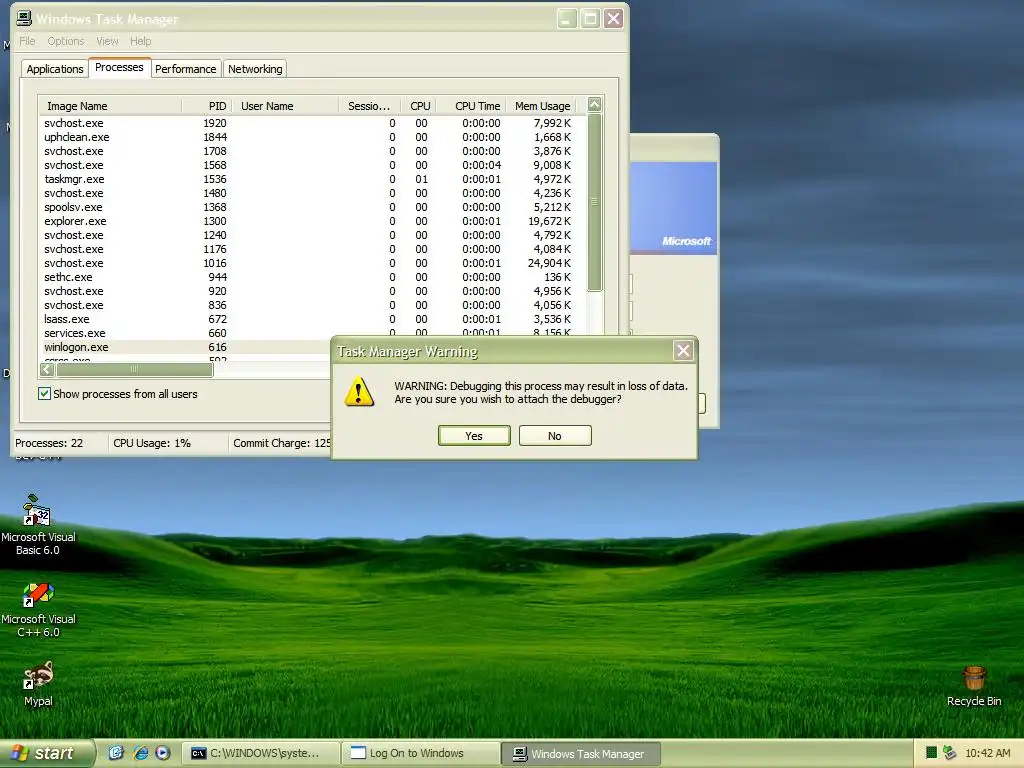Sort by Session ID column header
Image resolution: width=1024 pixels, height=768 pixels.
point(369,106)
